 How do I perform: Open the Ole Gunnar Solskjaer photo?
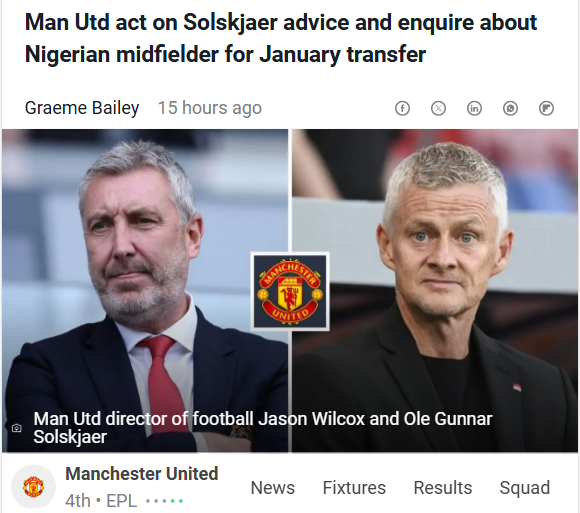(435, 290)
